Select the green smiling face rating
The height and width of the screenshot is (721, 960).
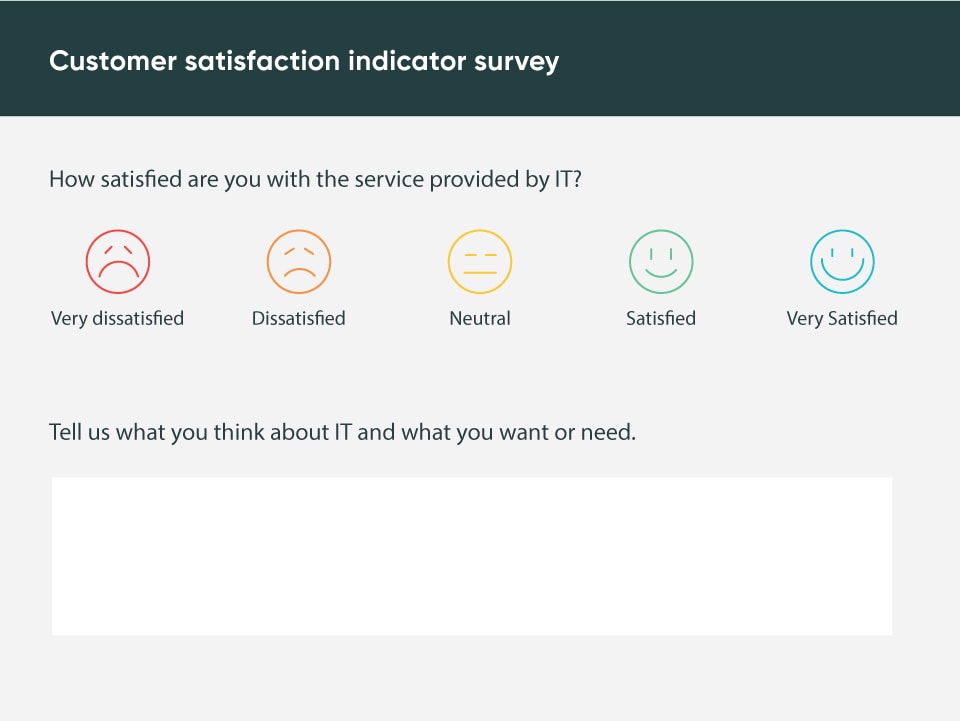click(661, 261)
